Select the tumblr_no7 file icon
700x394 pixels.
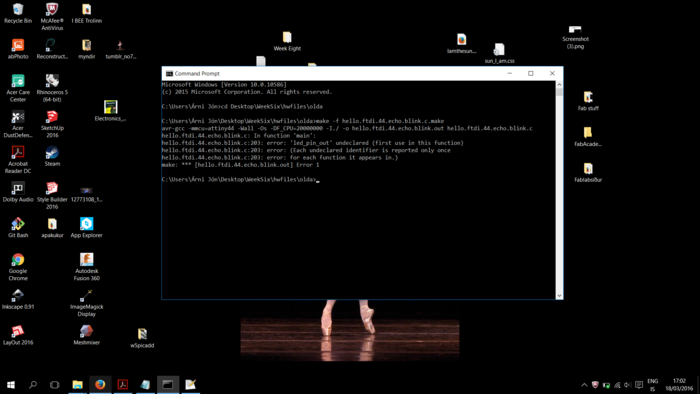121,49
